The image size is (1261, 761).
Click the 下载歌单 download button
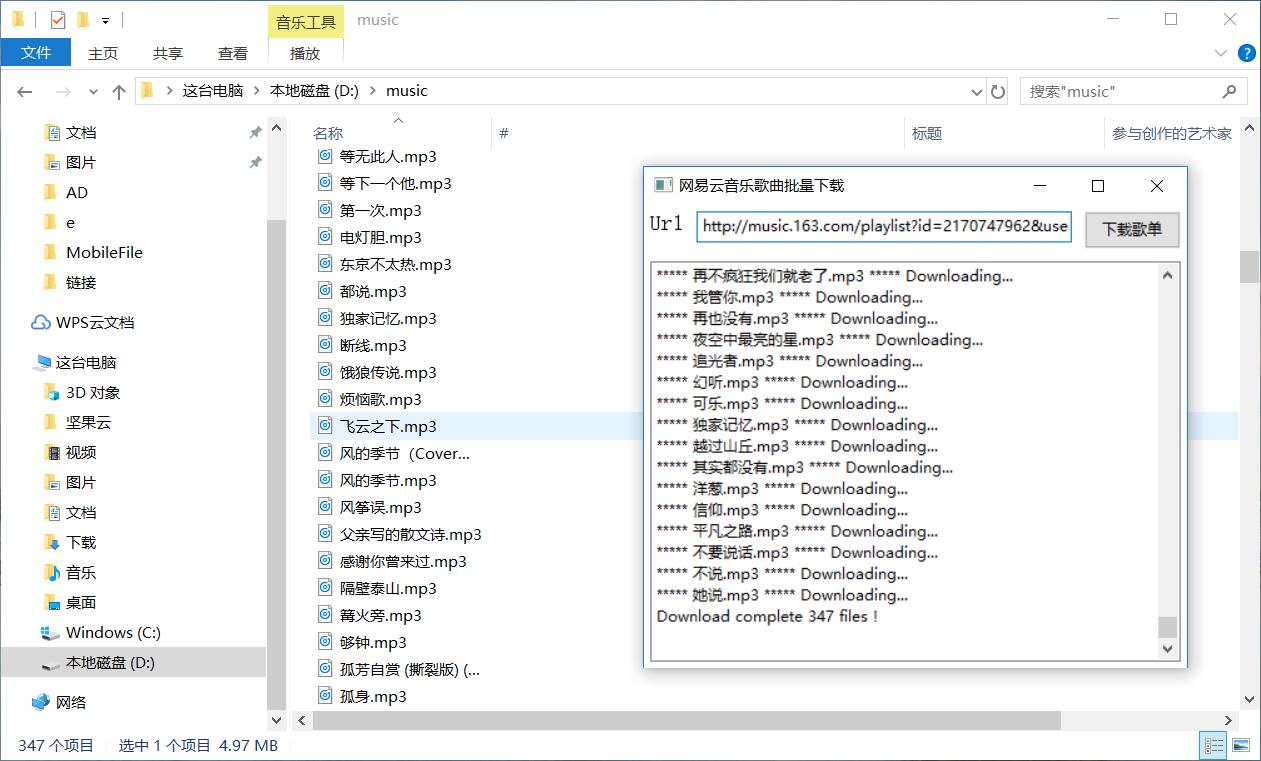click(1131, 229)
